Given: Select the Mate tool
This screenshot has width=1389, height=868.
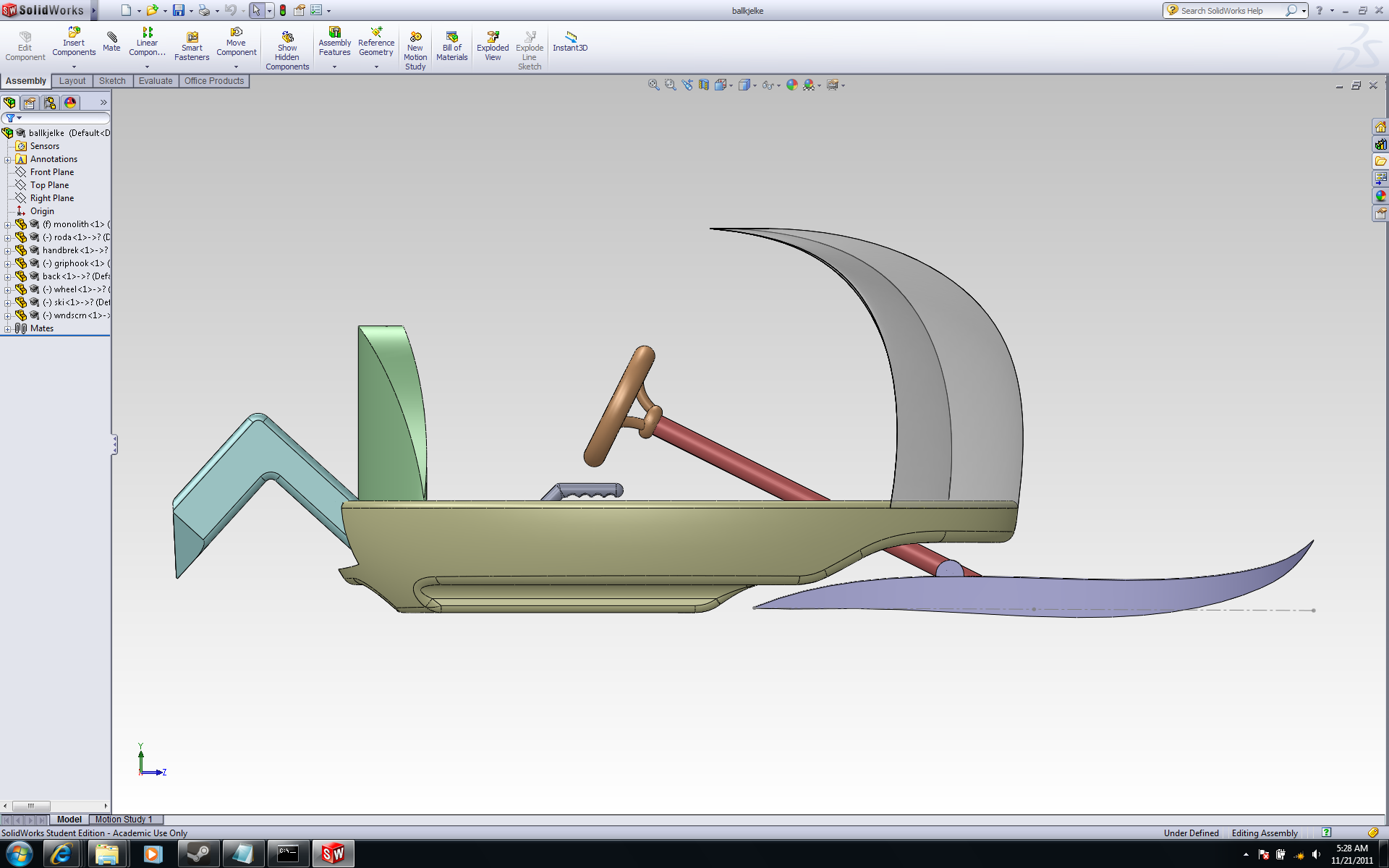Looking at the screenshot, I should (111, 42).
